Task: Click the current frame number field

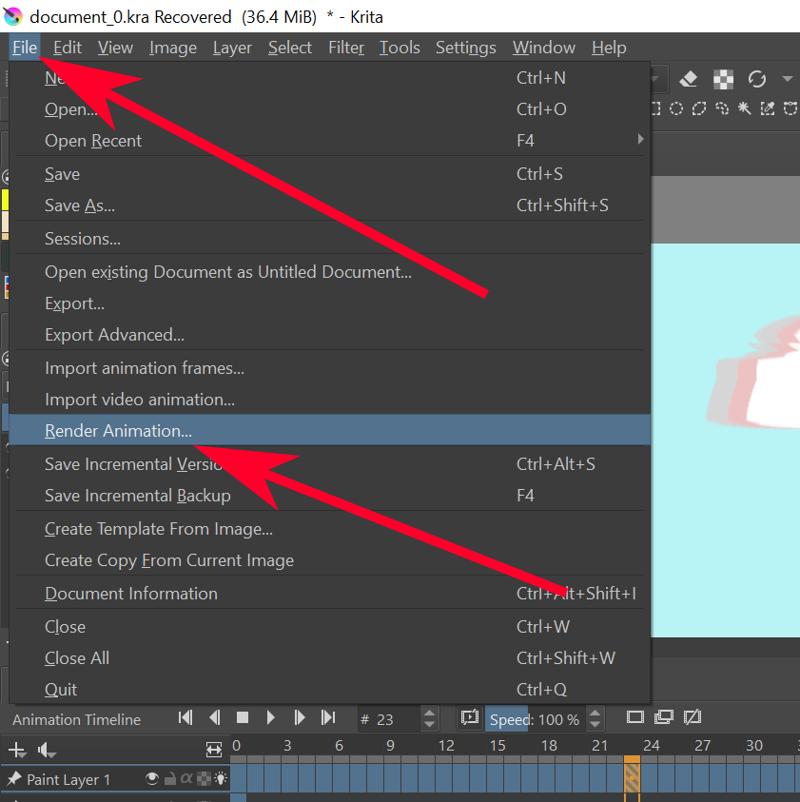Action: coord(390,717)
